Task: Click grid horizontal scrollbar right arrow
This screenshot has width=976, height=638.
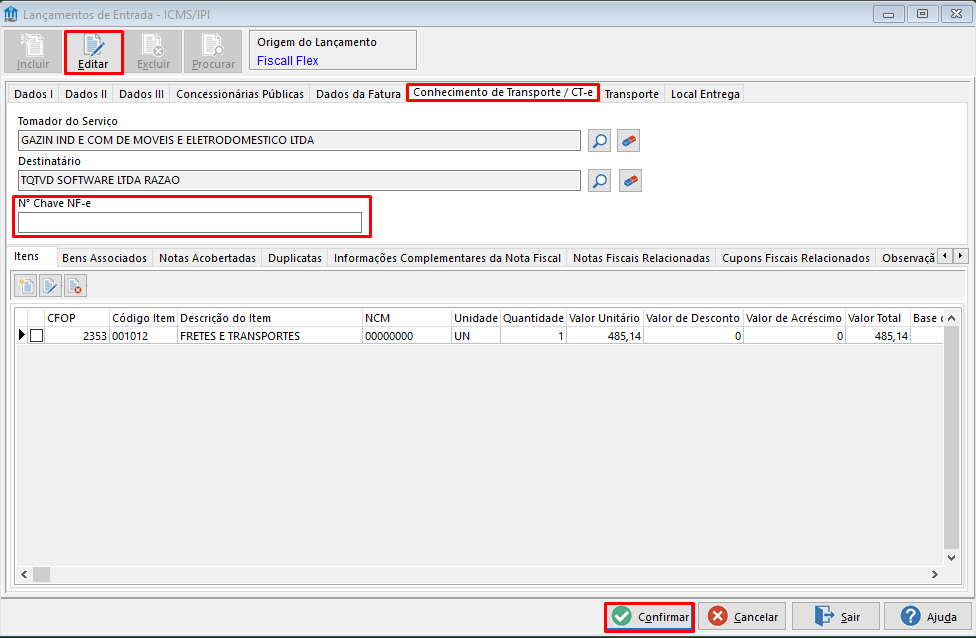Action: pos(934,574)
